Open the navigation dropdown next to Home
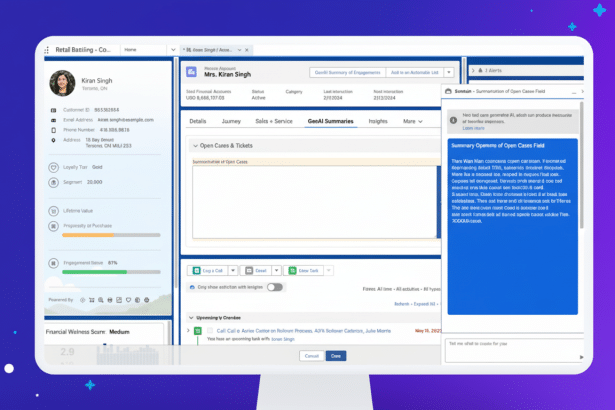Viewport: 615px width, 410px height. click(173, 50)
